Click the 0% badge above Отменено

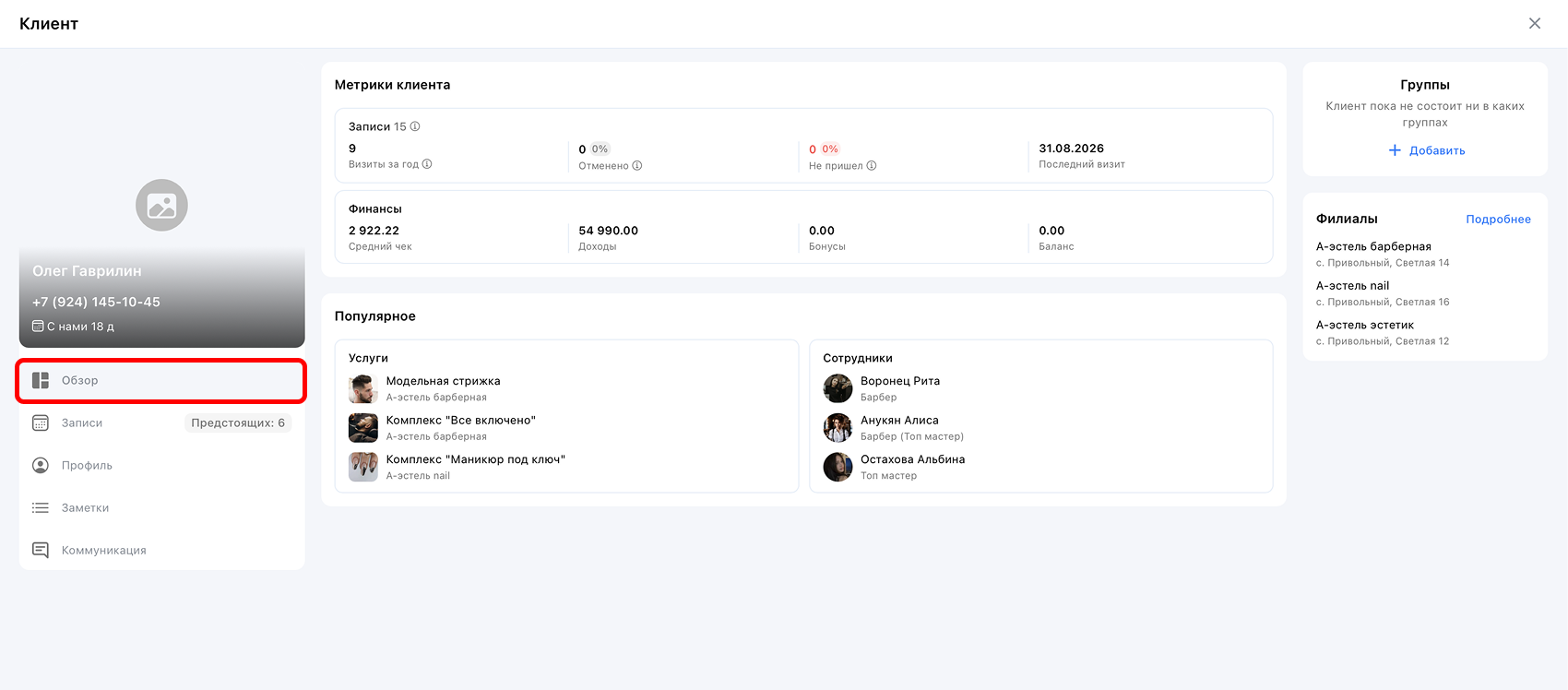[x=600, y=149]
